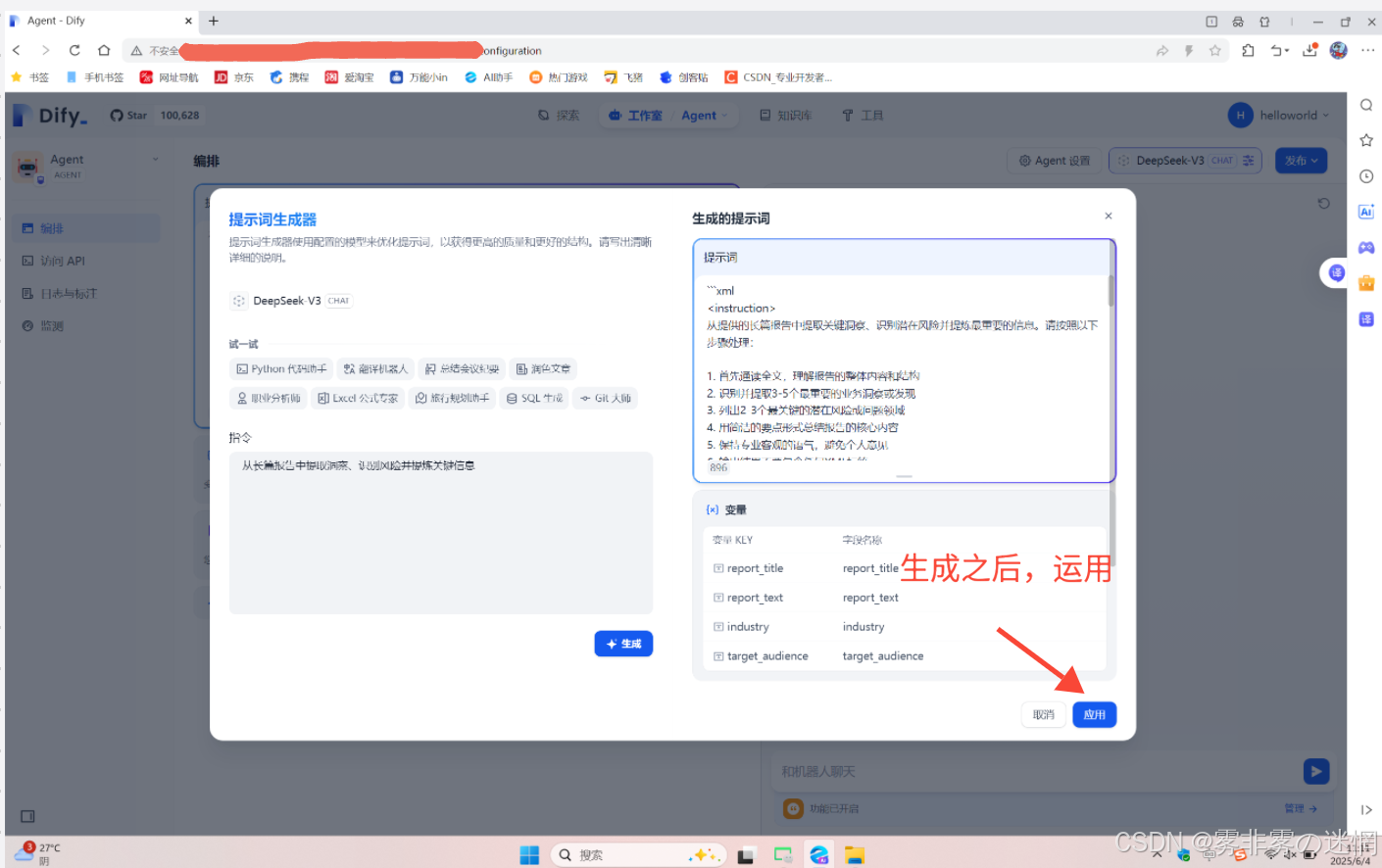Open the 知识库 knowledge tab

pos(785,116)
